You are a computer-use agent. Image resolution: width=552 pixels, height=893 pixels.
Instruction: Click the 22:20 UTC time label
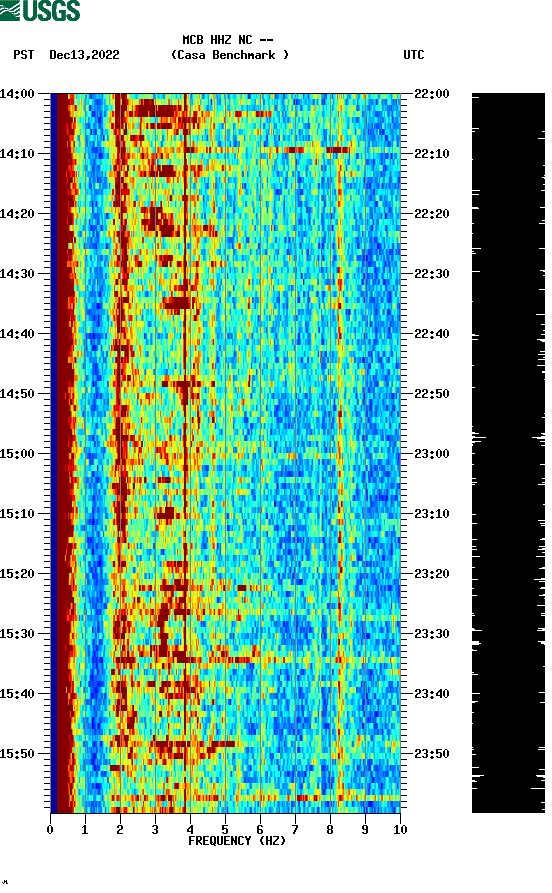point(432,214)
